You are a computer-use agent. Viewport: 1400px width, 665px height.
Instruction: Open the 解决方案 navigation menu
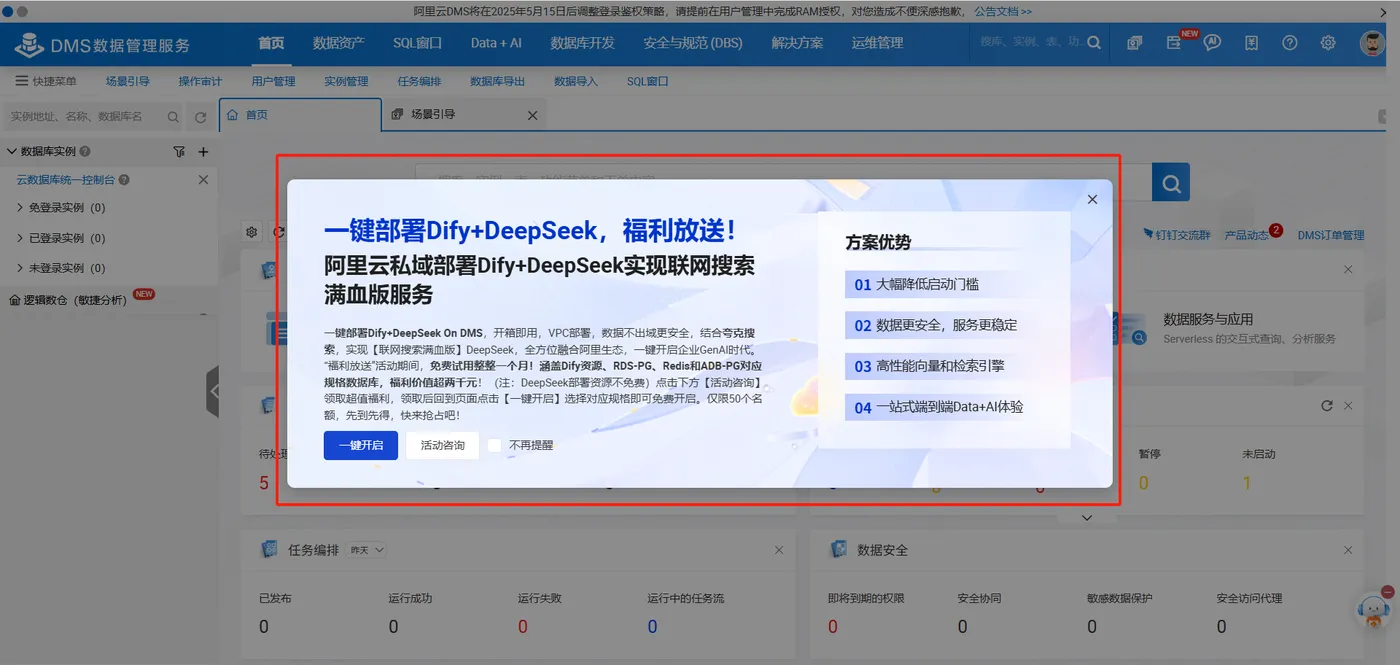pos(797,43)
